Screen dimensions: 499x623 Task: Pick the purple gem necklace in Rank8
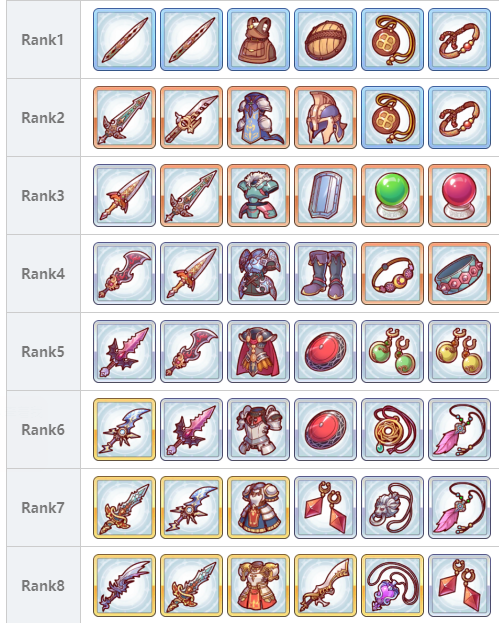click(393, 586)
